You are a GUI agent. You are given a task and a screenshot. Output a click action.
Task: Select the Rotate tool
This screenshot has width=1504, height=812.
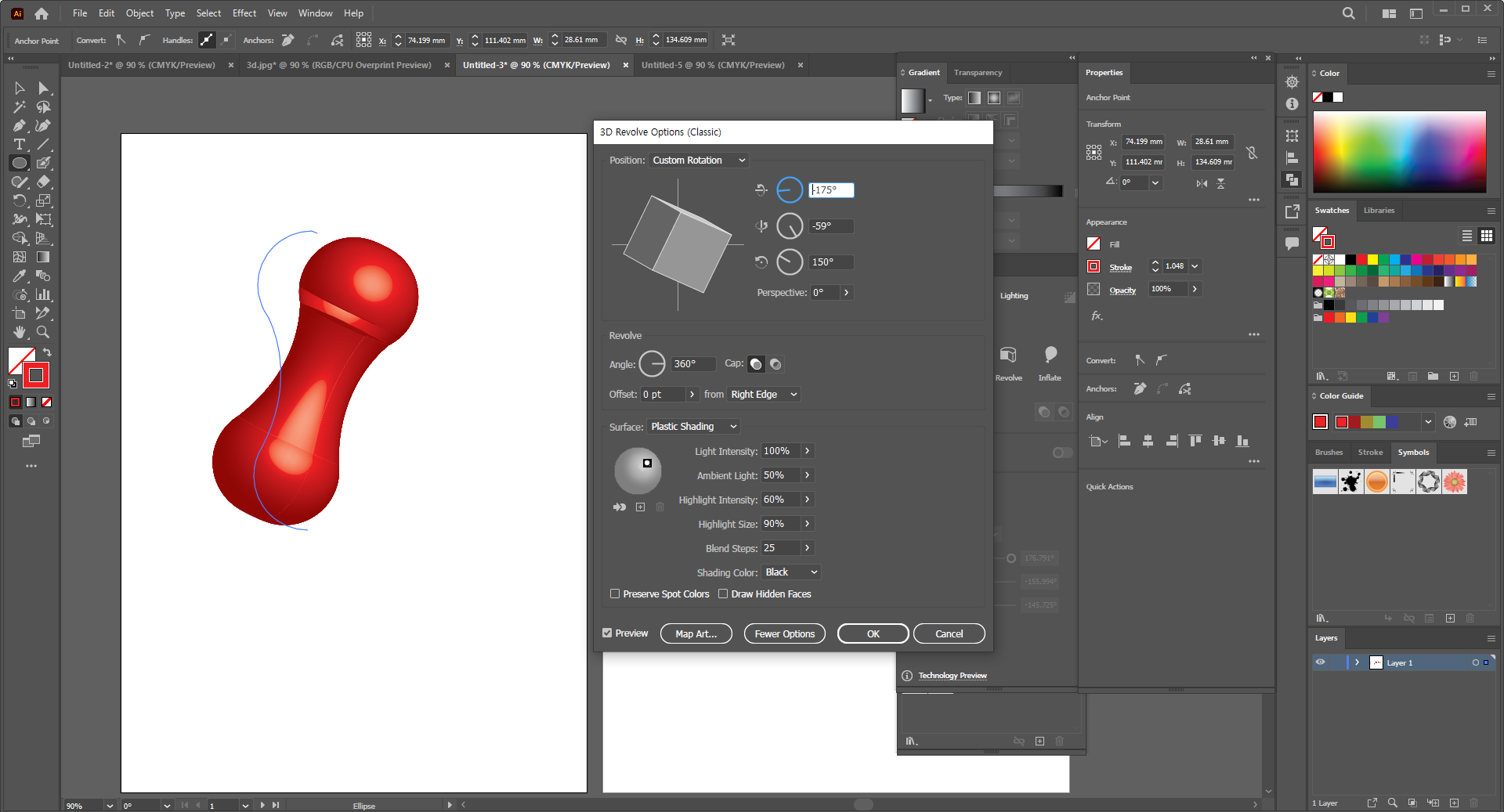[20, 200]
